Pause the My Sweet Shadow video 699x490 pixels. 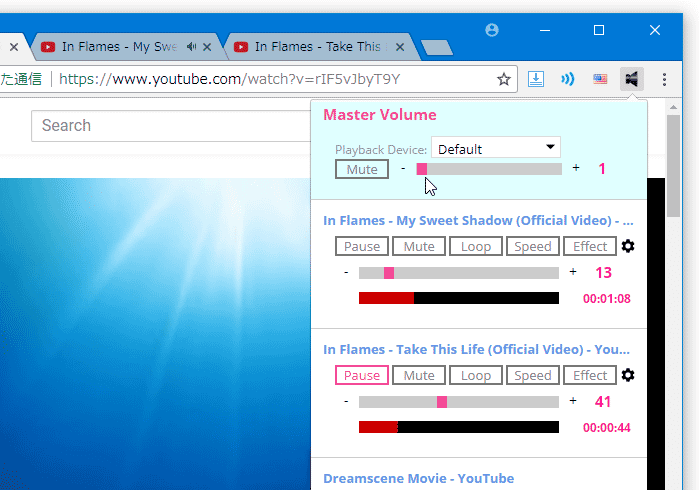(362, 246)
